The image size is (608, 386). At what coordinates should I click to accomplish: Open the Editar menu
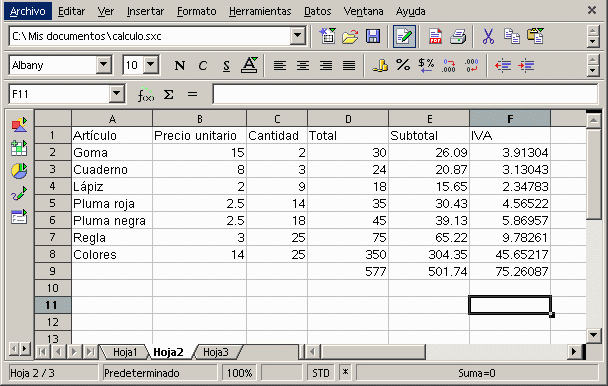(x=71, y=11)
